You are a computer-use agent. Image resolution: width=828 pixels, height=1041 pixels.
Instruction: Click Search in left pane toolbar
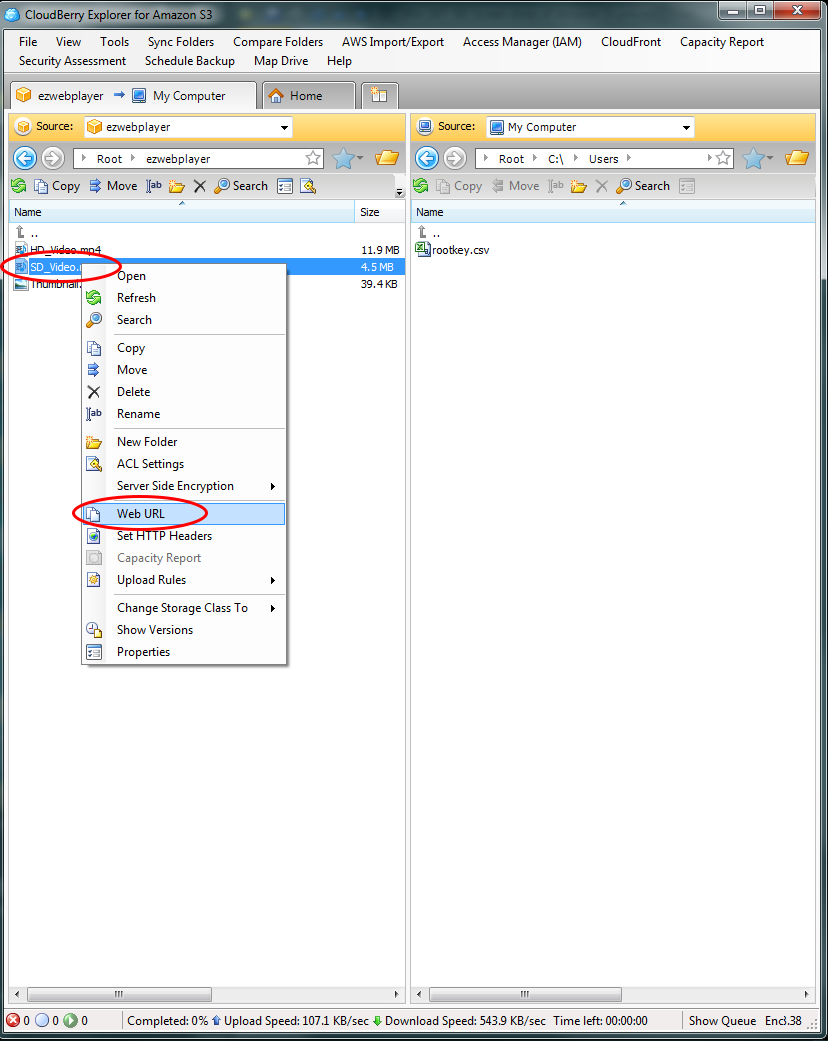[241, 186]
